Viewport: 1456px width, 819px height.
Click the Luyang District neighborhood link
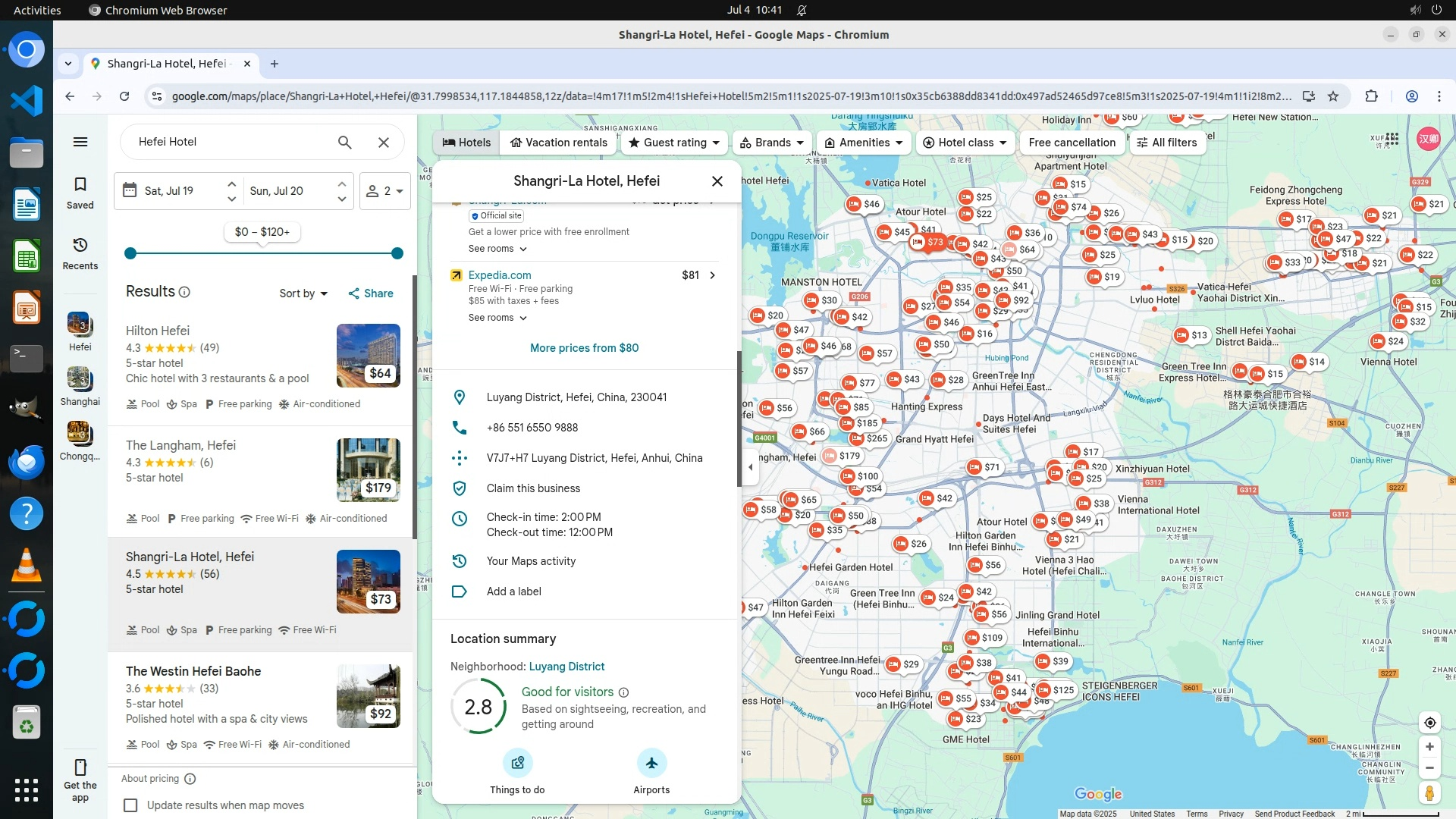566,667
